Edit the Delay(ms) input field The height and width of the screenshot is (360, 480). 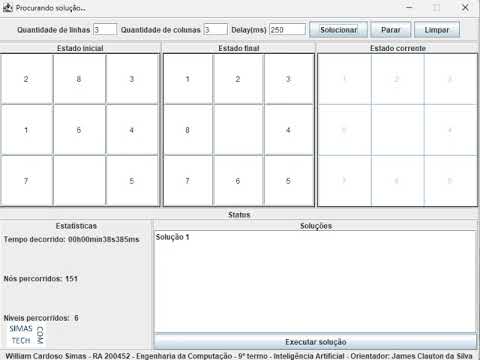click(x=287, y=30)
